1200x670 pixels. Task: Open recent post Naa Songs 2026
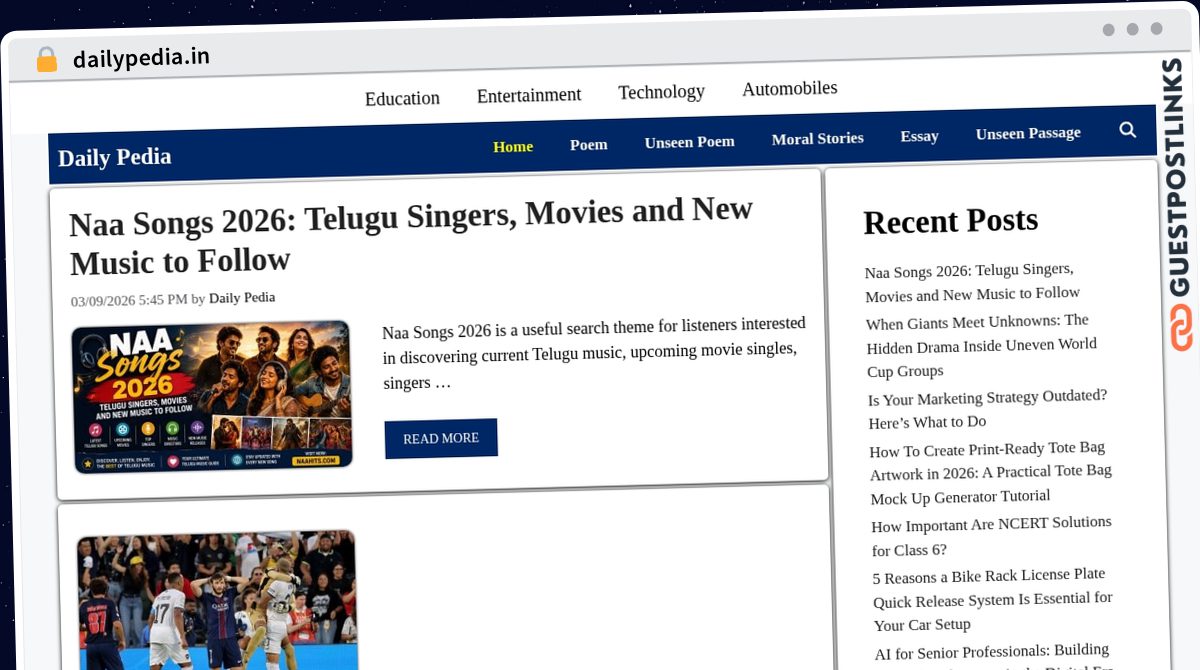pyautogui.click(x=972, y=282)
